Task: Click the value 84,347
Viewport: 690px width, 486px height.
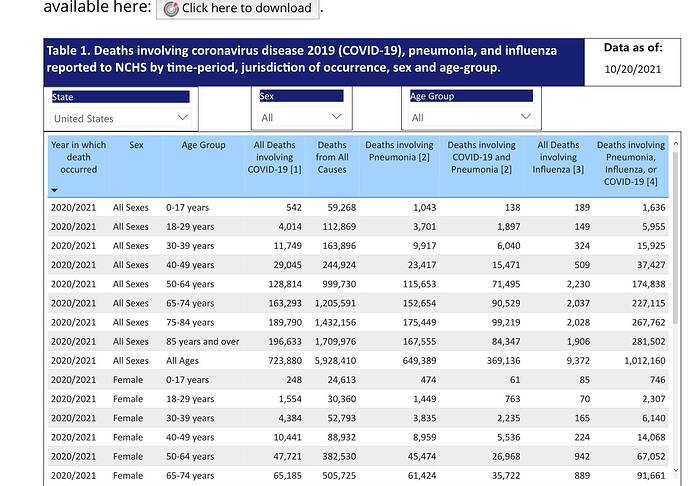Action: point(506,342)
